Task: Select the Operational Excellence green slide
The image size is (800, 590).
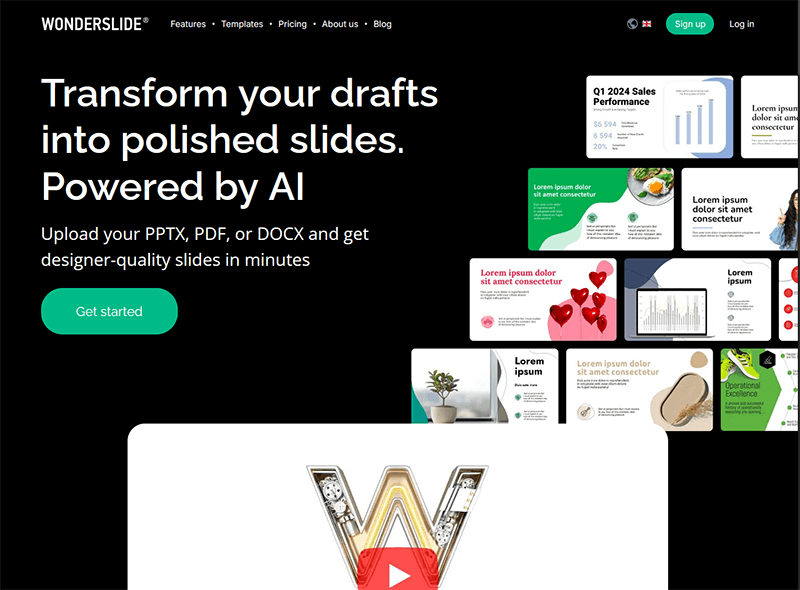Action: 760,390
